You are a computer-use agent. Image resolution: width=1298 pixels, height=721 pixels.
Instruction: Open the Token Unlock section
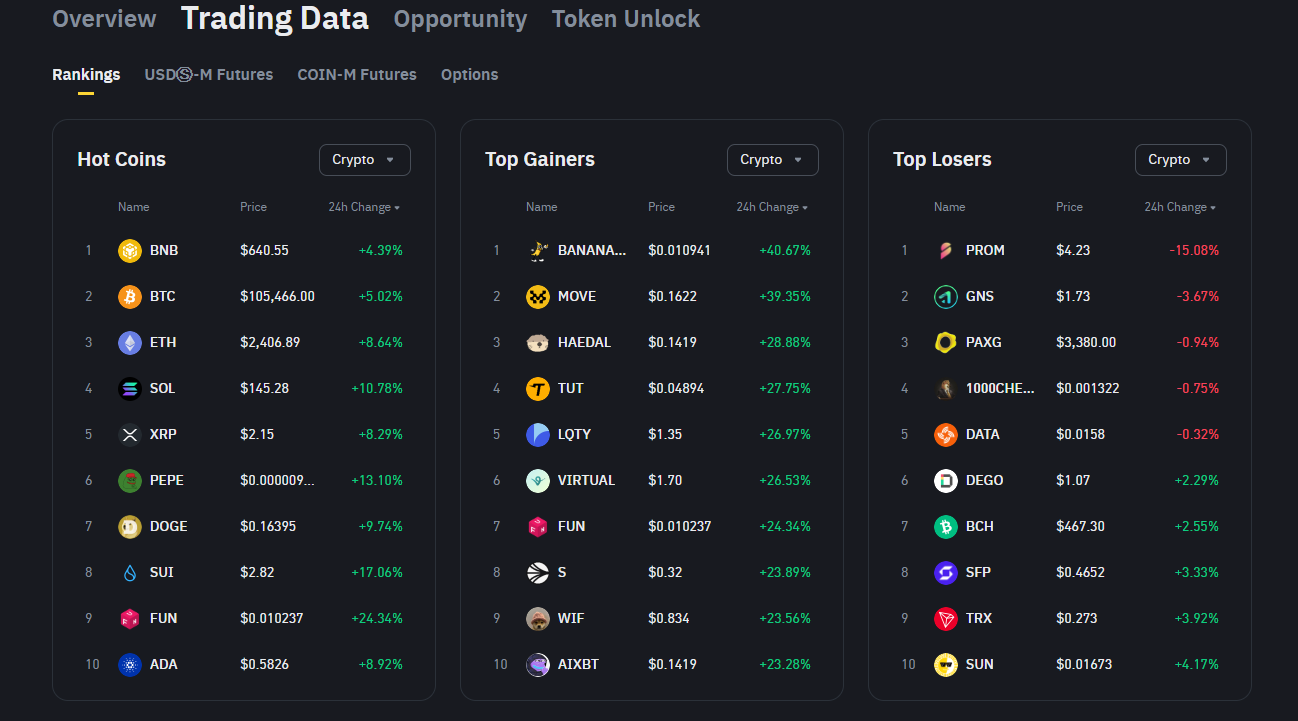[626, 19]
